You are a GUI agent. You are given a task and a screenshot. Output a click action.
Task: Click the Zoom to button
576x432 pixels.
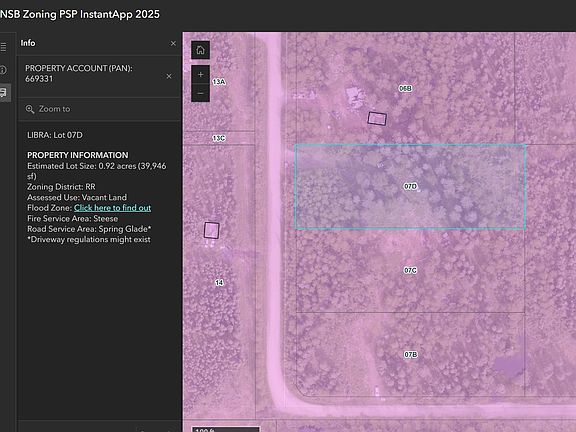coord(47,109)
